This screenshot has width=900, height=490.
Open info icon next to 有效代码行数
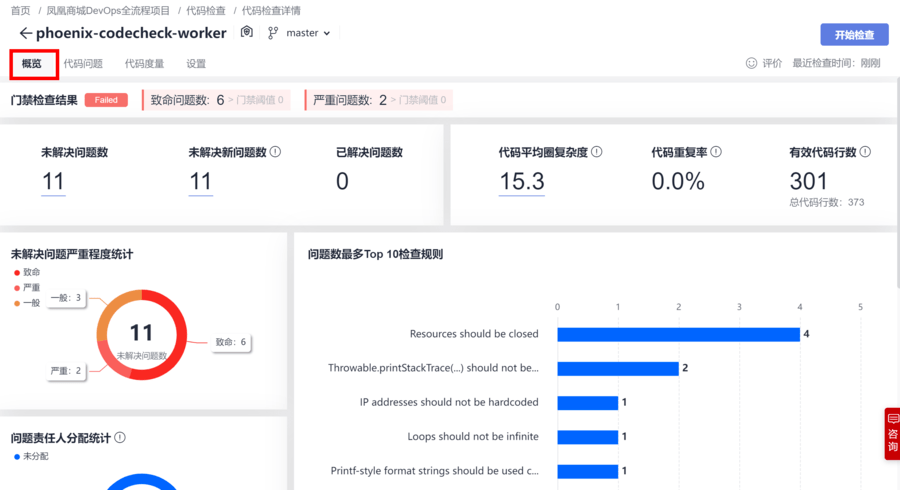866,152
